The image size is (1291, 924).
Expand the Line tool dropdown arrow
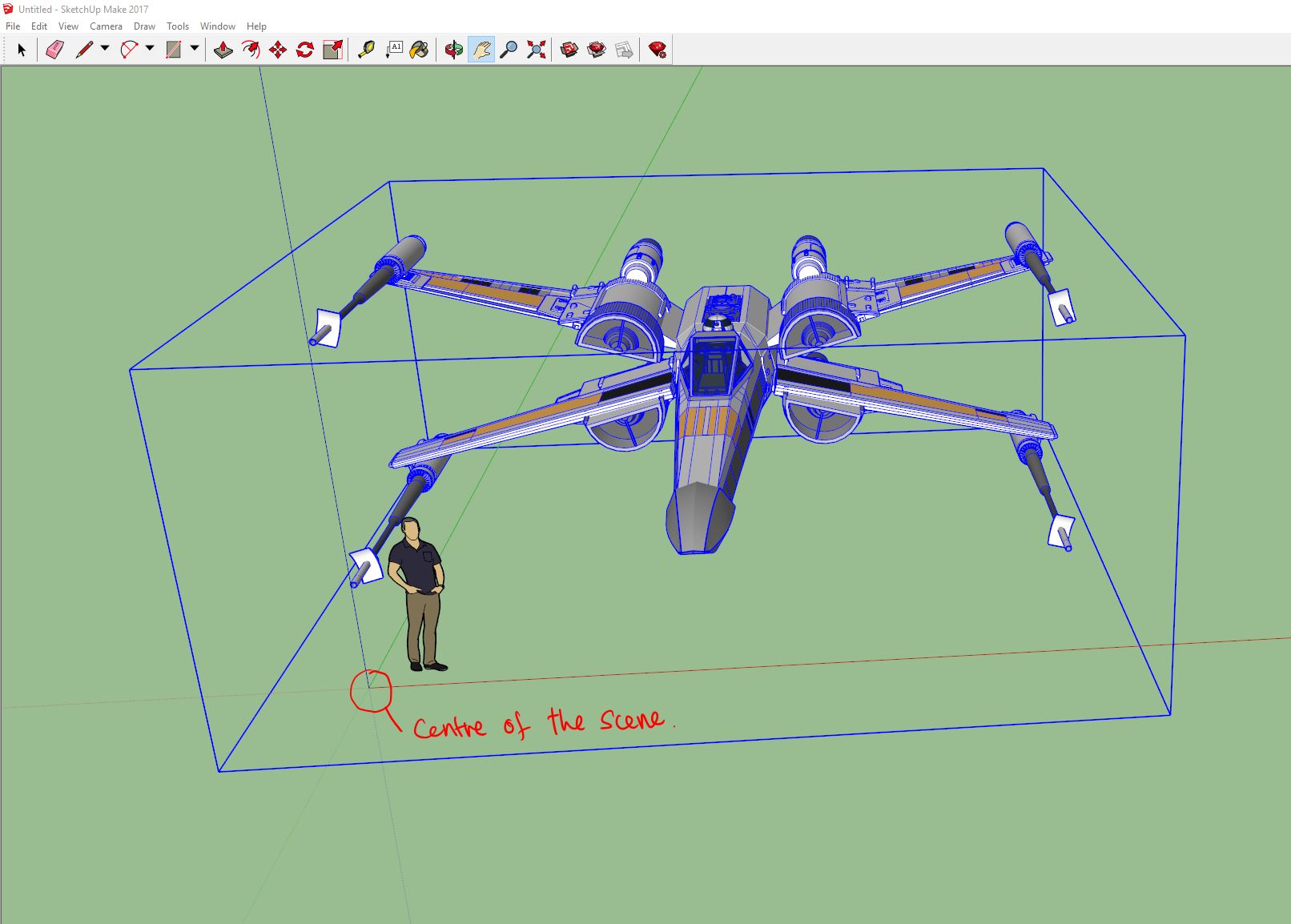pyautogui.click(x=105, y=49)
